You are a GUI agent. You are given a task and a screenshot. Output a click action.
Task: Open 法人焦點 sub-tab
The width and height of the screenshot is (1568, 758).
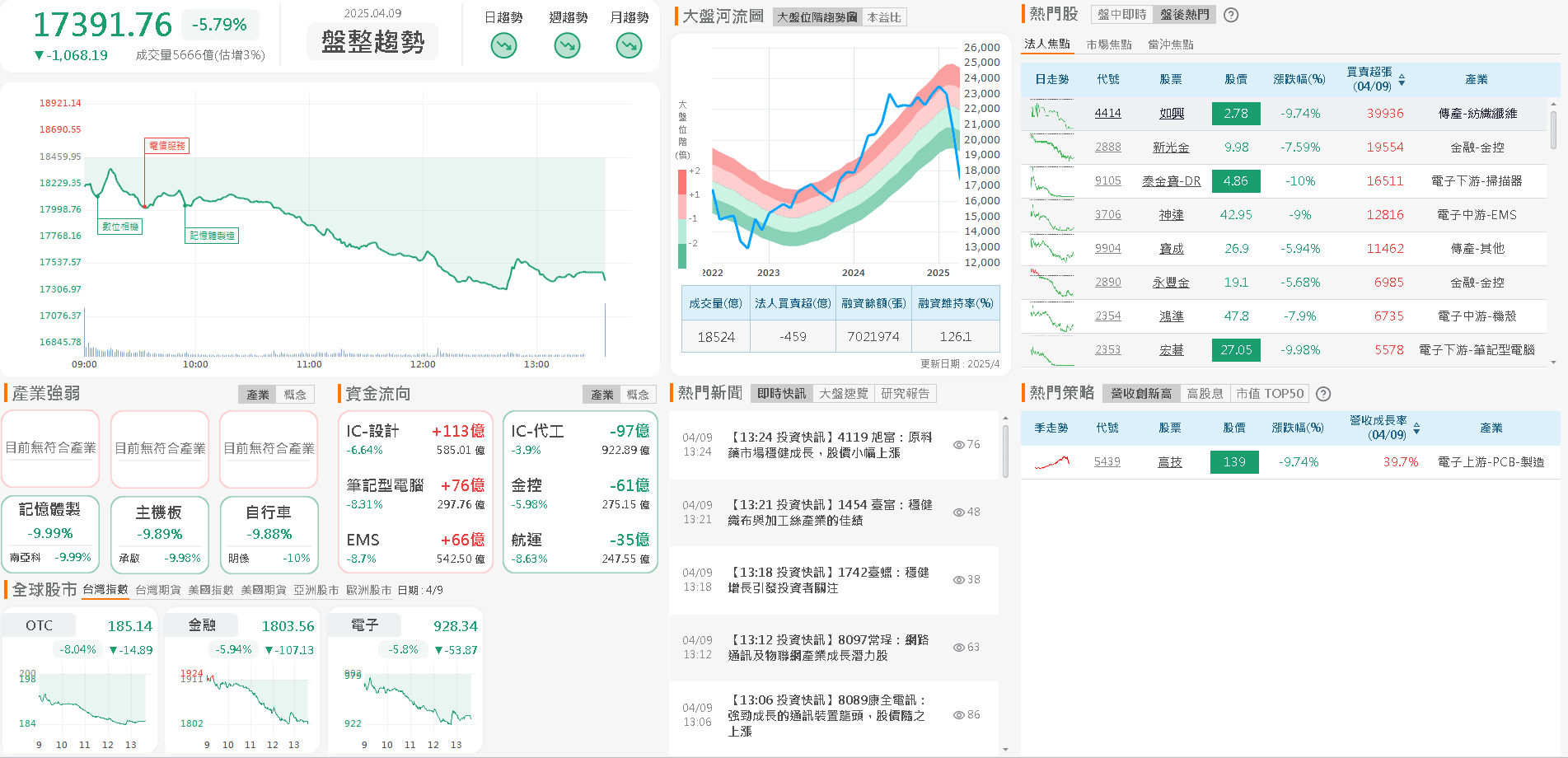[1047, 44]
